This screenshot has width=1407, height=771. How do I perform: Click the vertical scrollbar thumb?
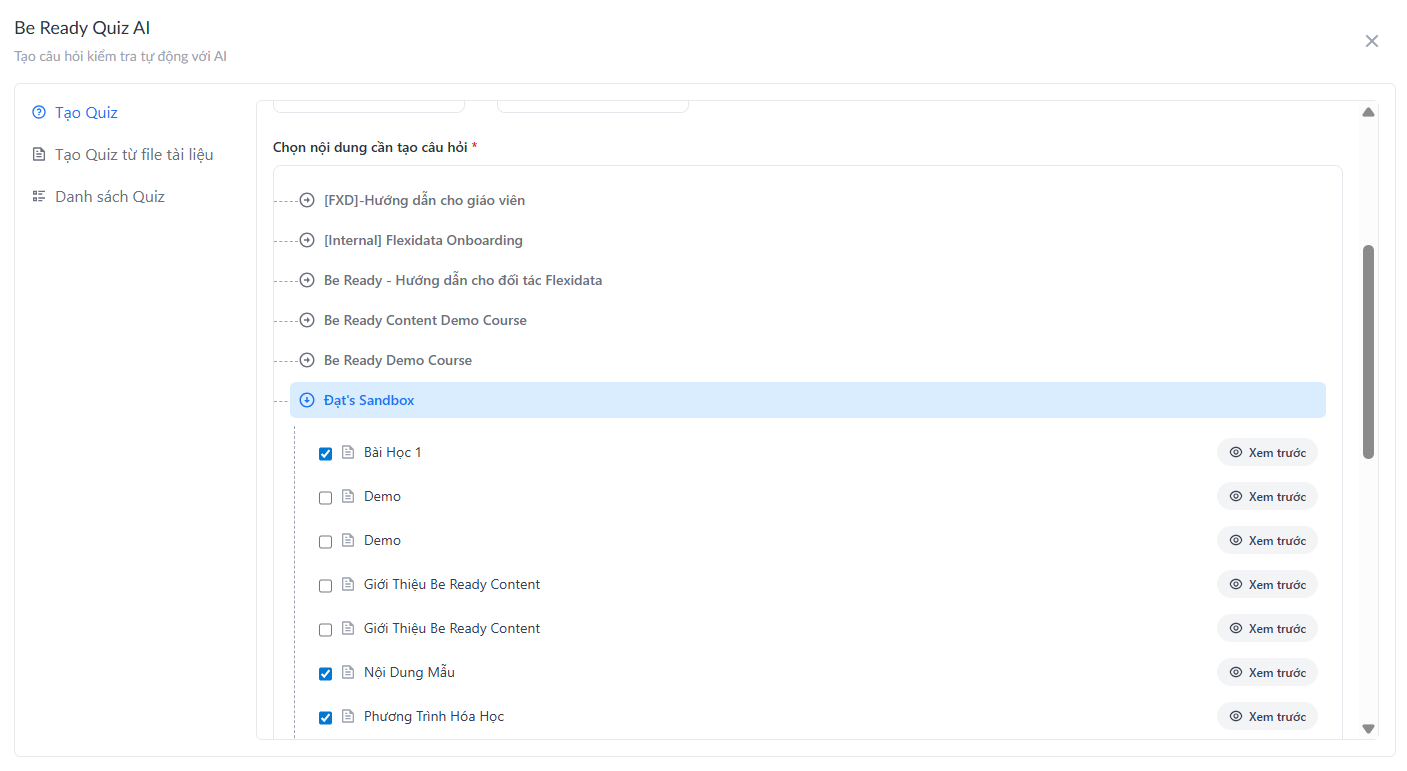pyautogui.click(x=1368, y=352)
